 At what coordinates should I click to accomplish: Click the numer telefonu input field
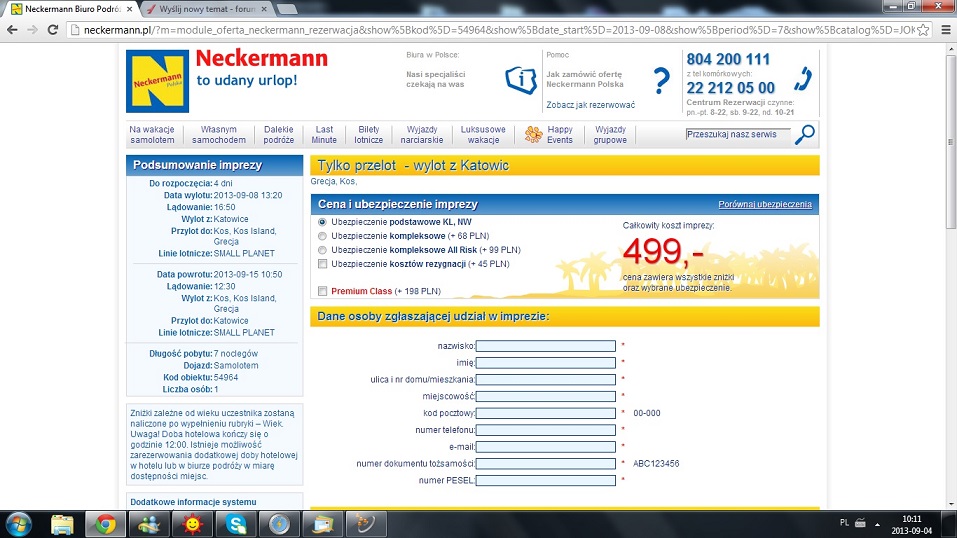(546, 430)
